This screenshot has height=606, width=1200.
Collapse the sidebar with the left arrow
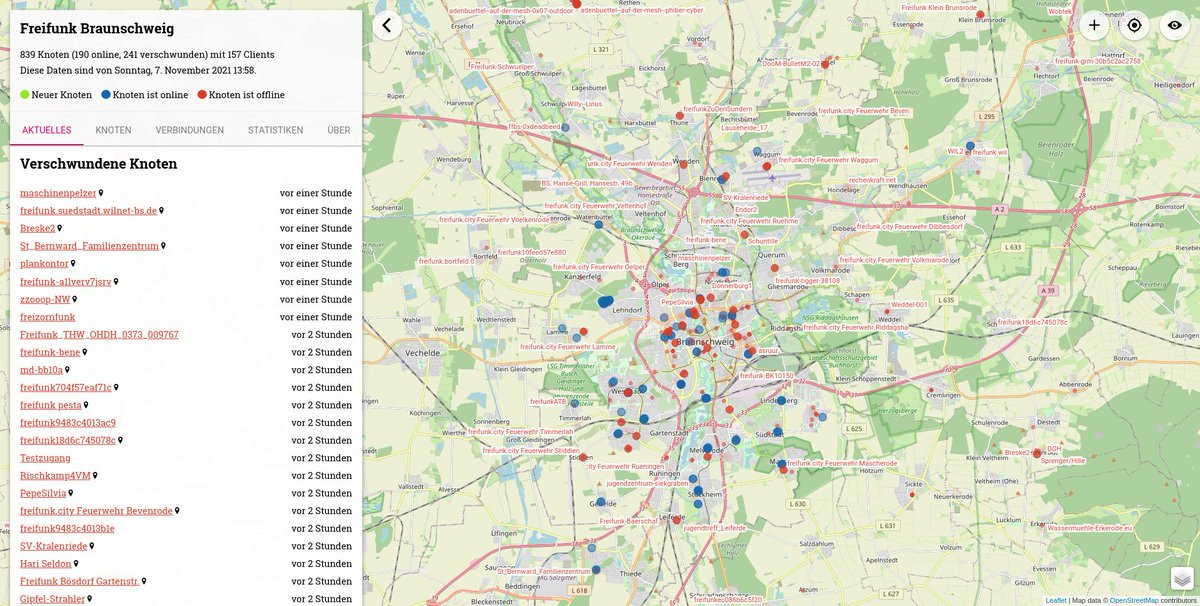[x=388, y=24]
